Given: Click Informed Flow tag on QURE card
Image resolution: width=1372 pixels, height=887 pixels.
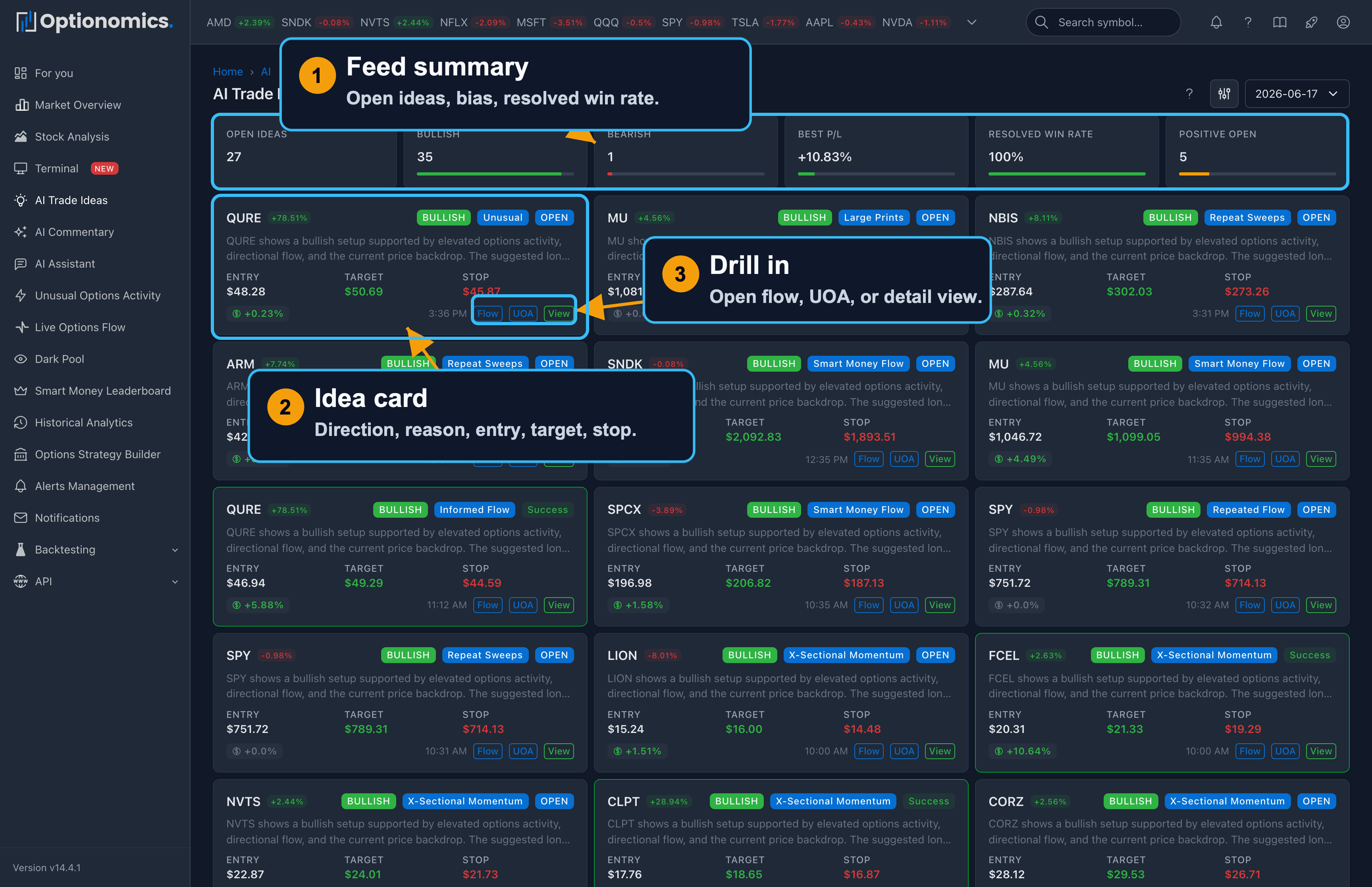Looking at the screenshot, I should 474,510.
